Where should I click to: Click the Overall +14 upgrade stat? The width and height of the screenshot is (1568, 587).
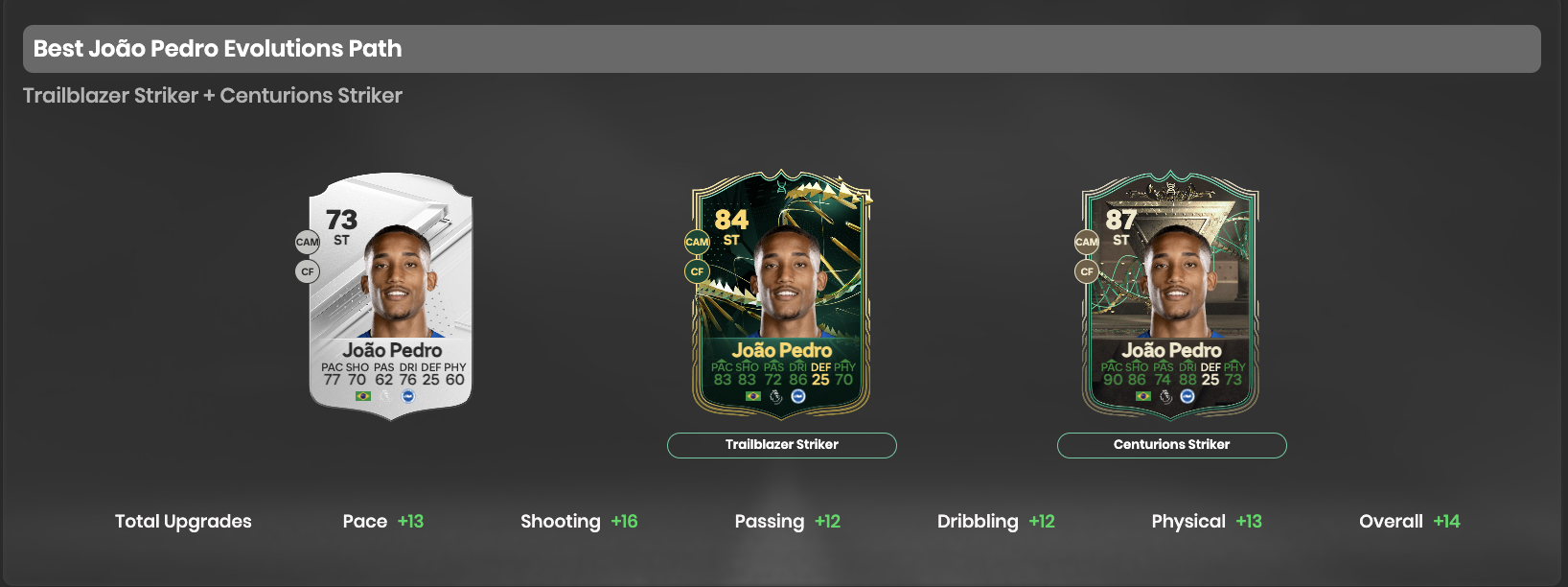[x=1409, y=521]
